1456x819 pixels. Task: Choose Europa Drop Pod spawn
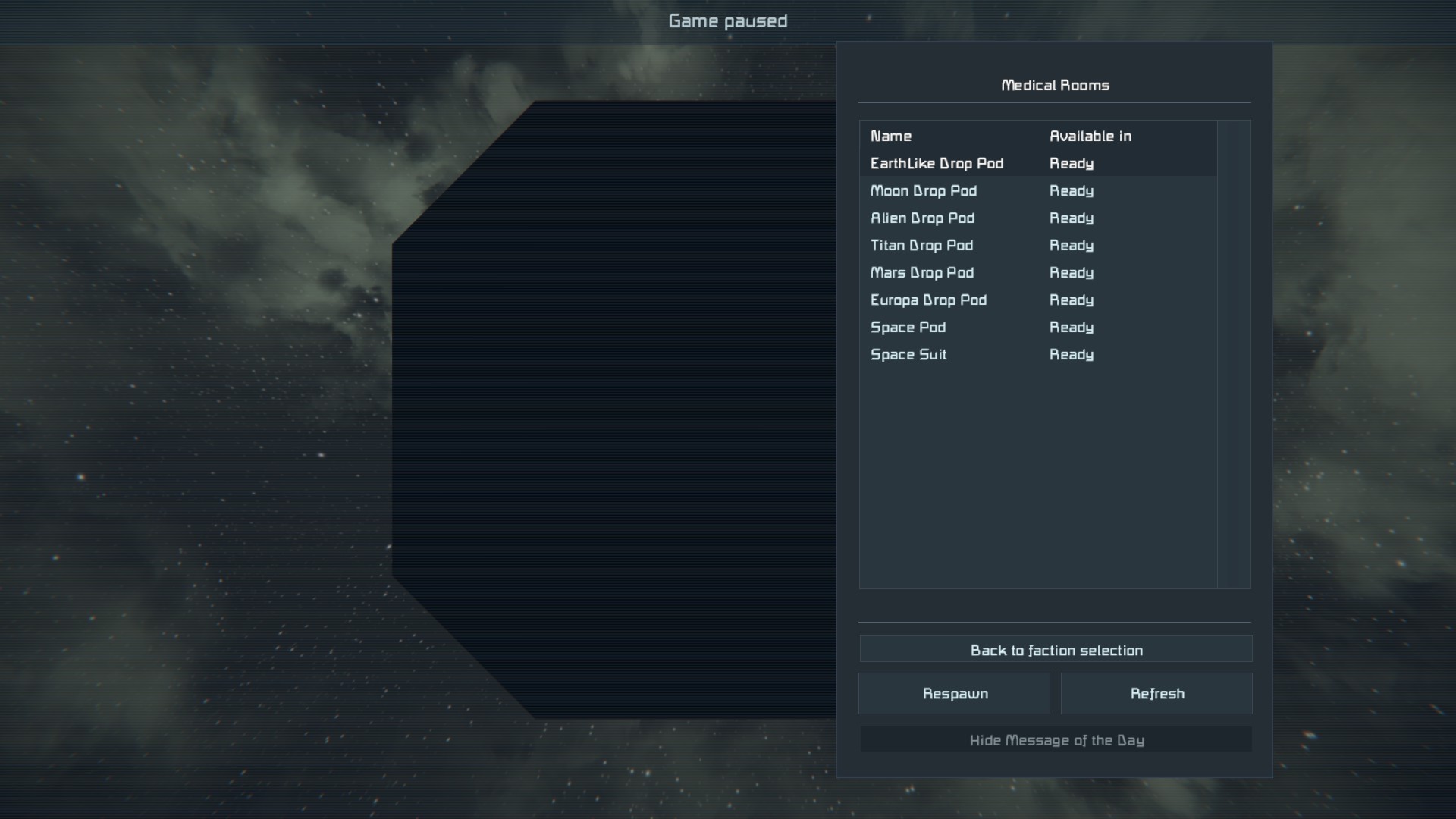click(x=928, y=300)
